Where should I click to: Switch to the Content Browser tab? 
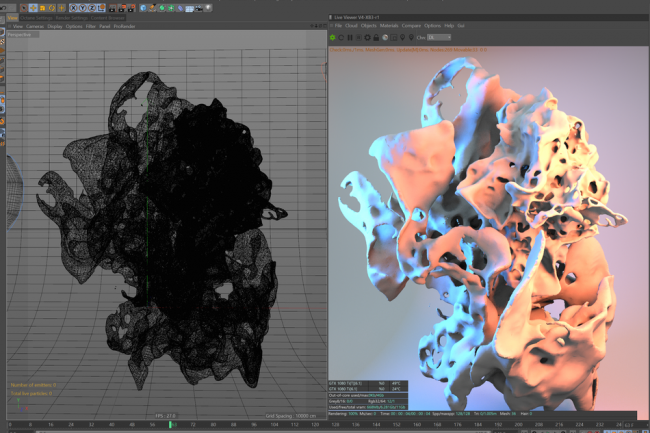tap(107, 17)
